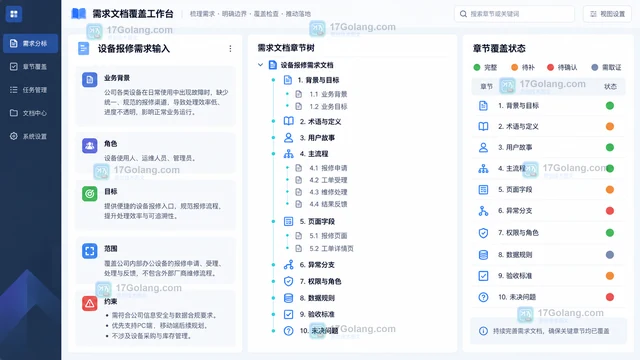
Task: Click the form icon in status row 5. 页面字段
Action: [x=483, y=189]
